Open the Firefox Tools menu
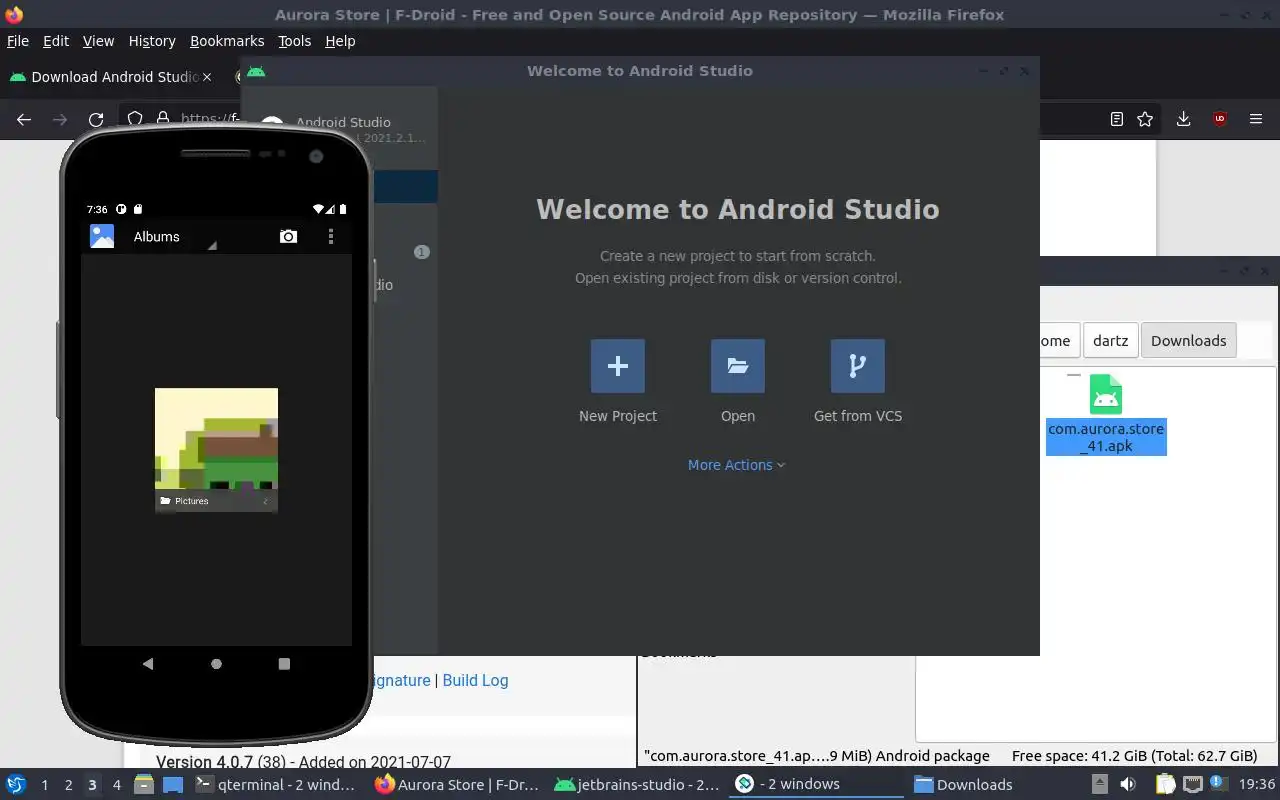The image size is (1280, 800). 295,41
